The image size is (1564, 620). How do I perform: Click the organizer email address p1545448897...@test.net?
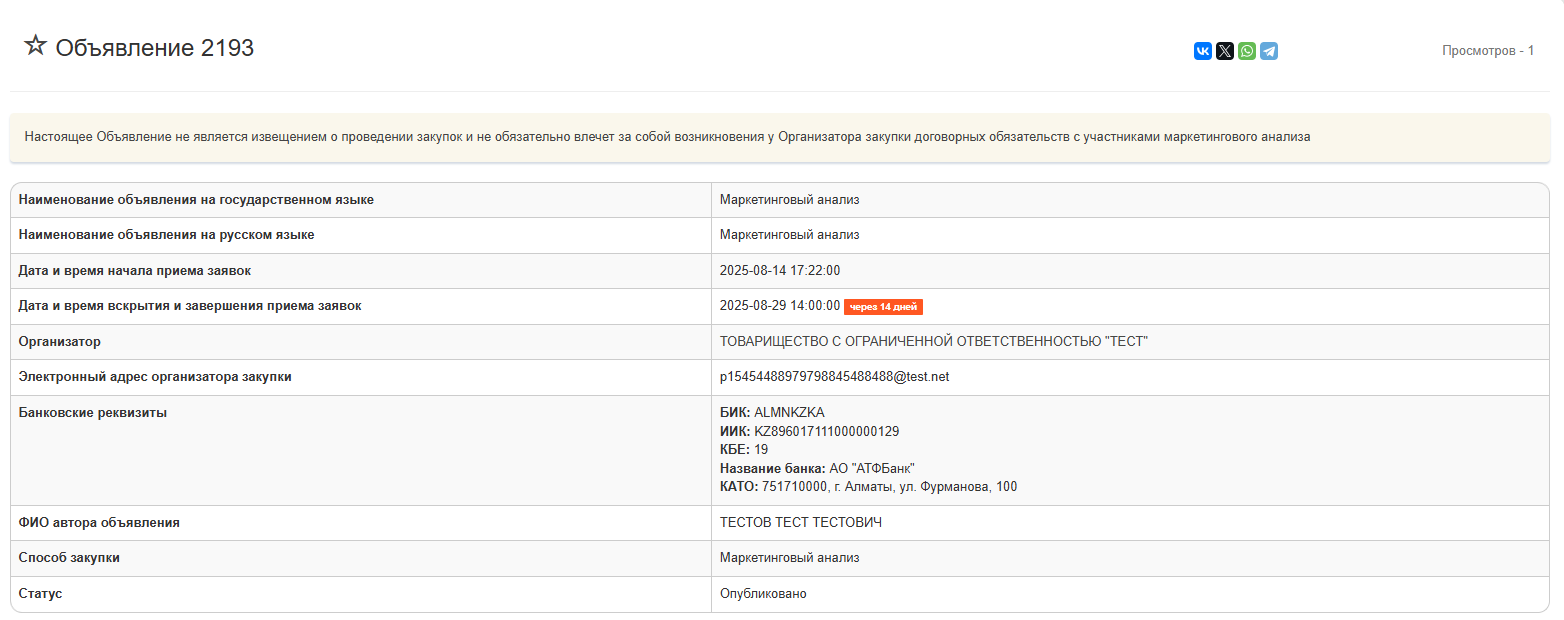click(834, 377)
